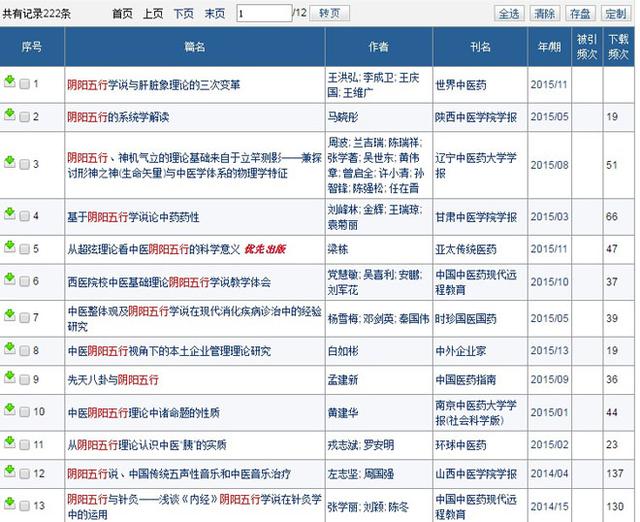Open article 阴阳五行的系统学解读

[118, 118]
